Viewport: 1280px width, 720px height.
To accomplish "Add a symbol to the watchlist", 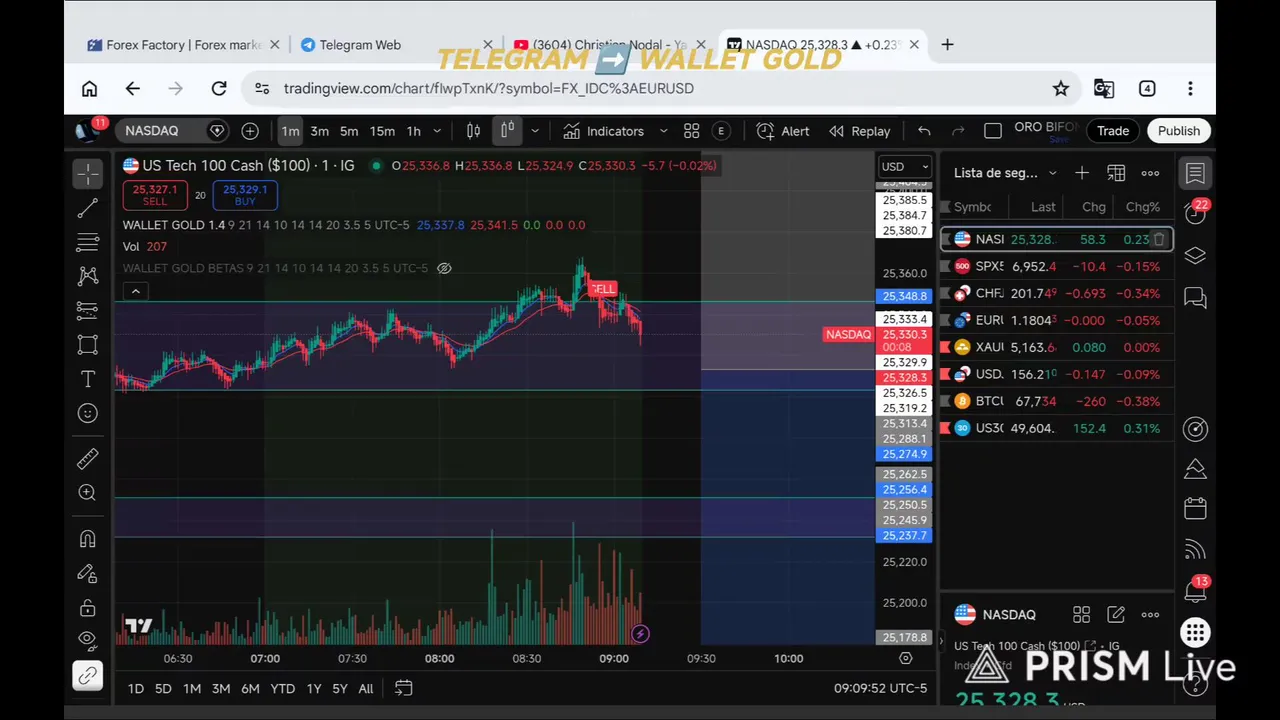I will point(1082,173).
